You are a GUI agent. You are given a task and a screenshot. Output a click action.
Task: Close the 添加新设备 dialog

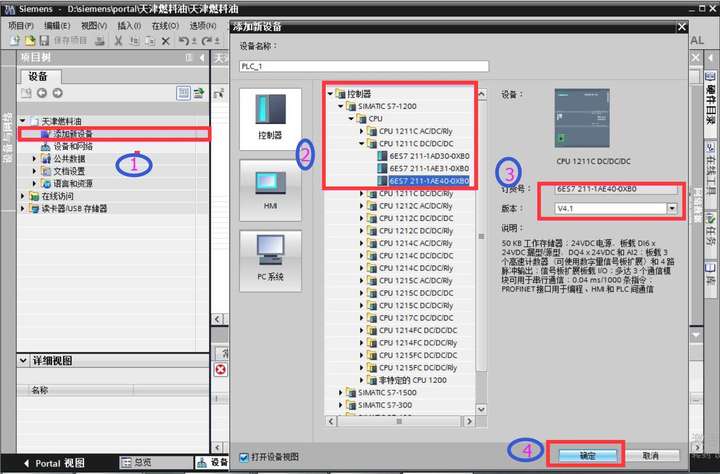(x=682, y=27)
